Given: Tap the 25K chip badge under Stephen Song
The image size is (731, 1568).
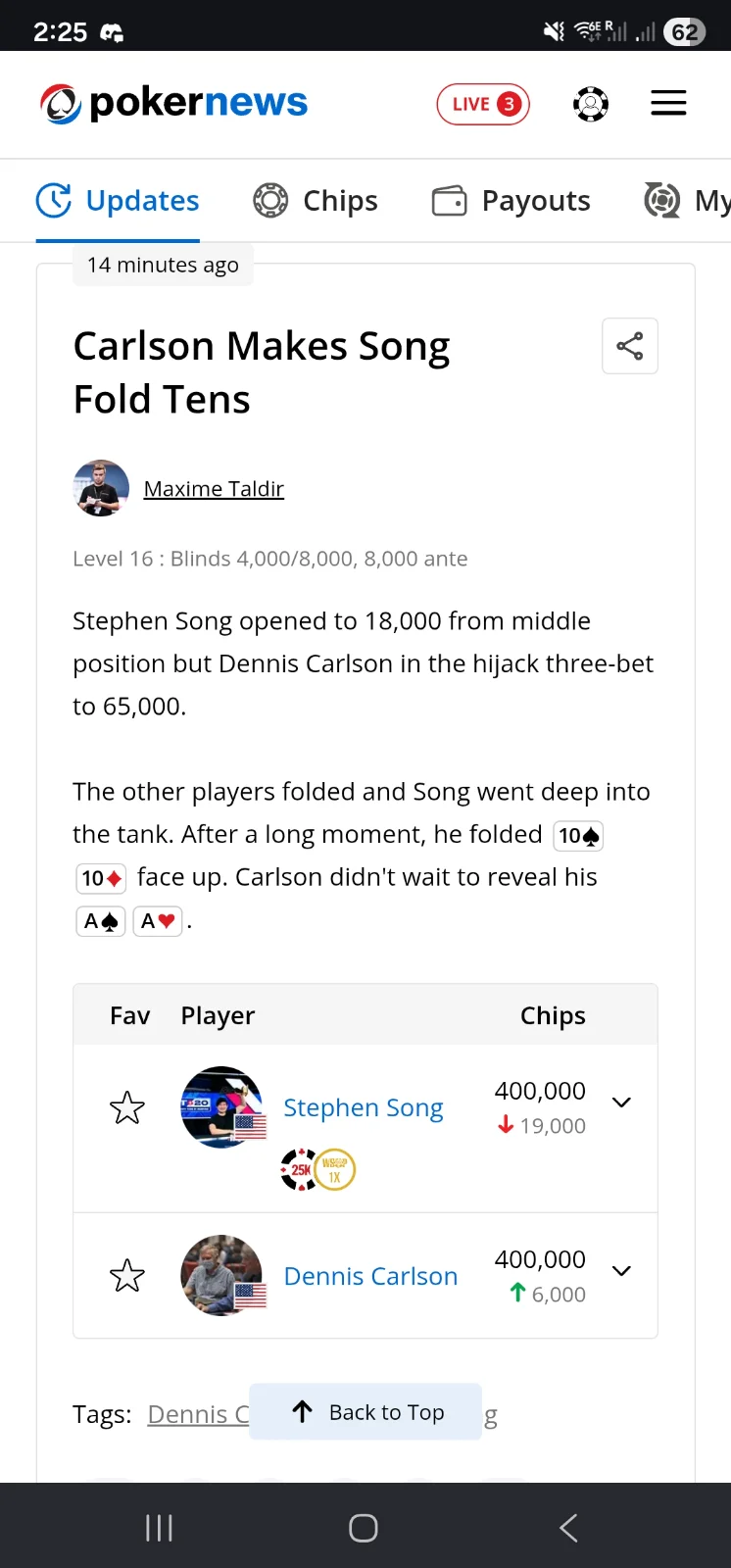Looking at the screenshot, I should click(298, 1169).
